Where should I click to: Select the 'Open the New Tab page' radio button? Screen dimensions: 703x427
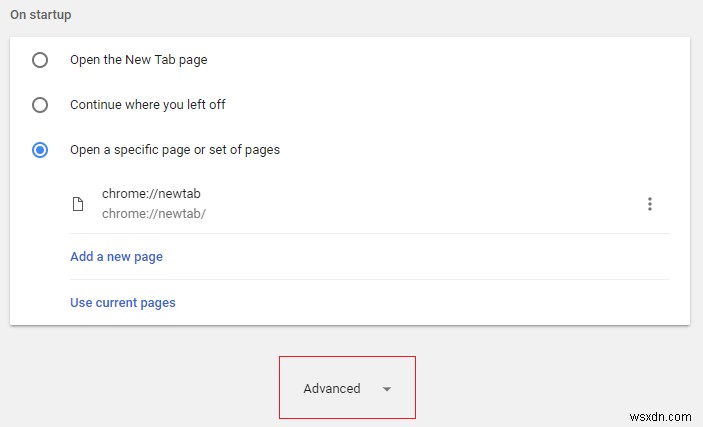pyautogui.click(x=40, y=60)
